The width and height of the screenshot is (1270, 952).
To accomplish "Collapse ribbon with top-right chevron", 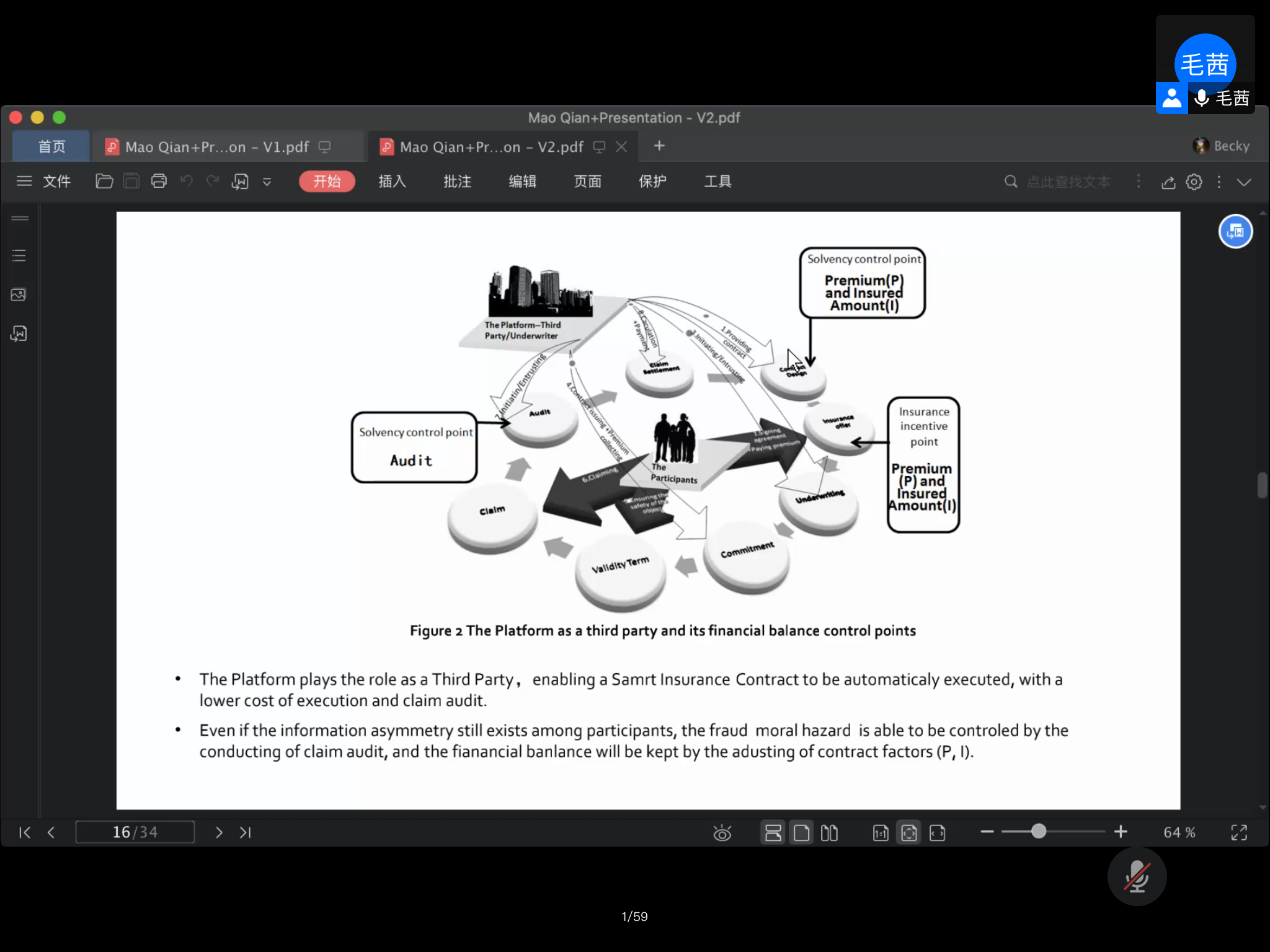I will click(1243, 182).
